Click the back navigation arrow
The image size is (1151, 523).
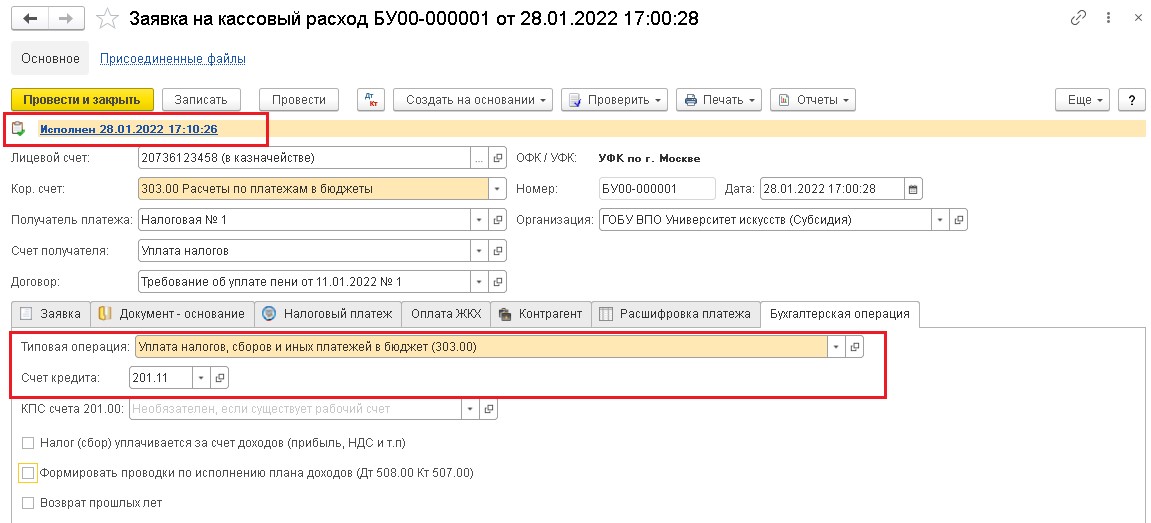click(x=30, y=19)
